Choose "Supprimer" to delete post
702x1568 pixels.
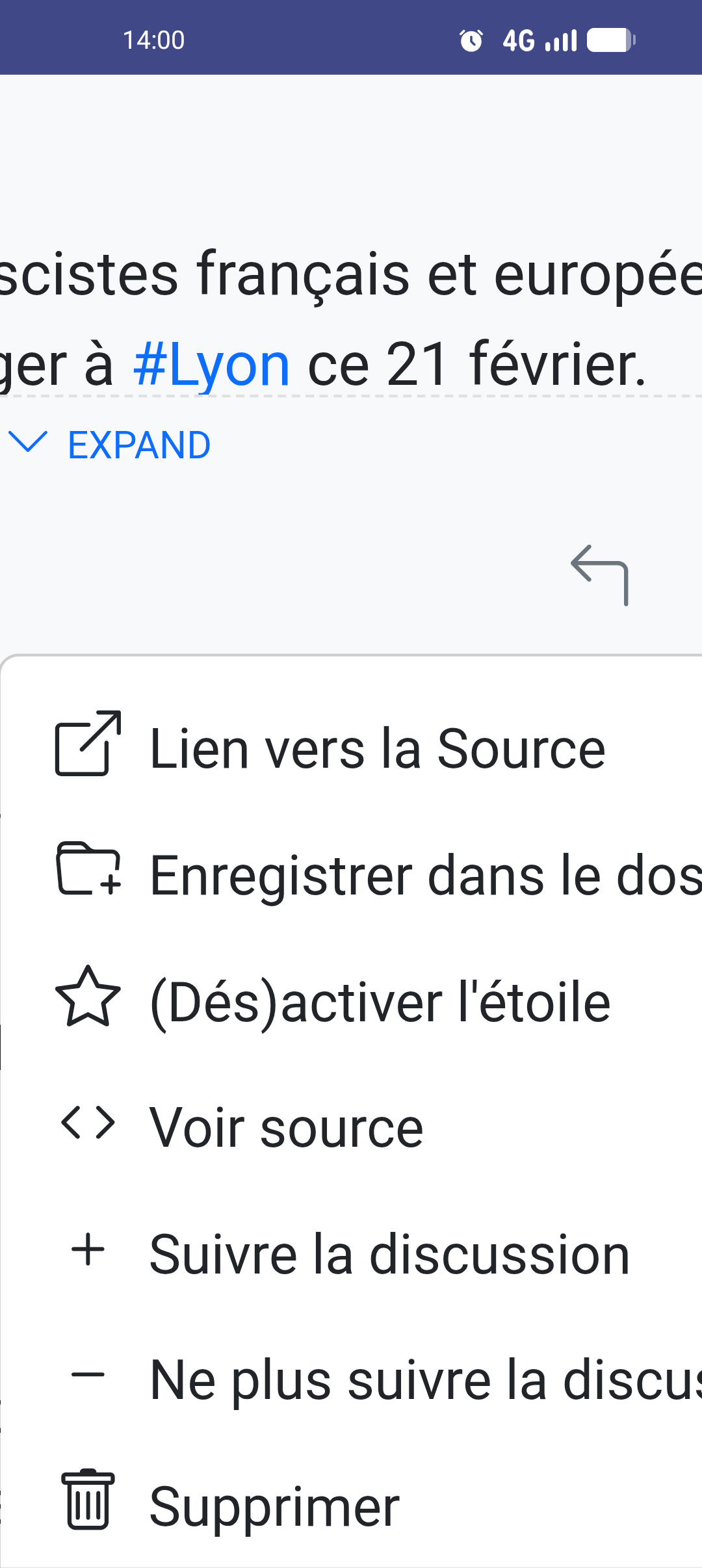click(274, 1506)
